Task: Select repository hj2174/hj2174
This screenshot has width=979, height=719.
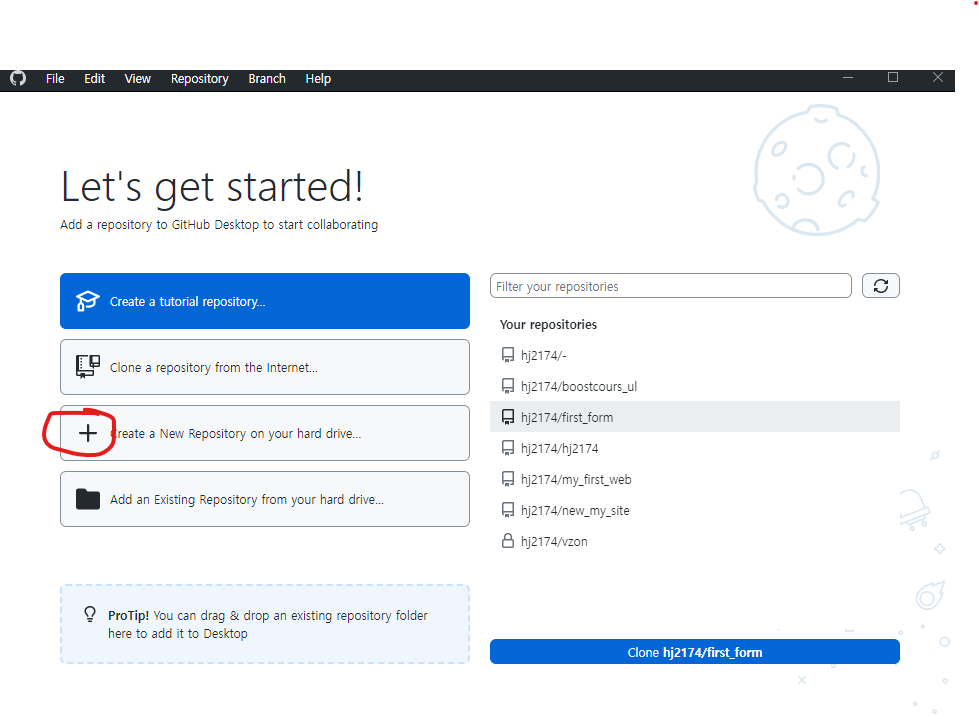Action: pos(695,448)
